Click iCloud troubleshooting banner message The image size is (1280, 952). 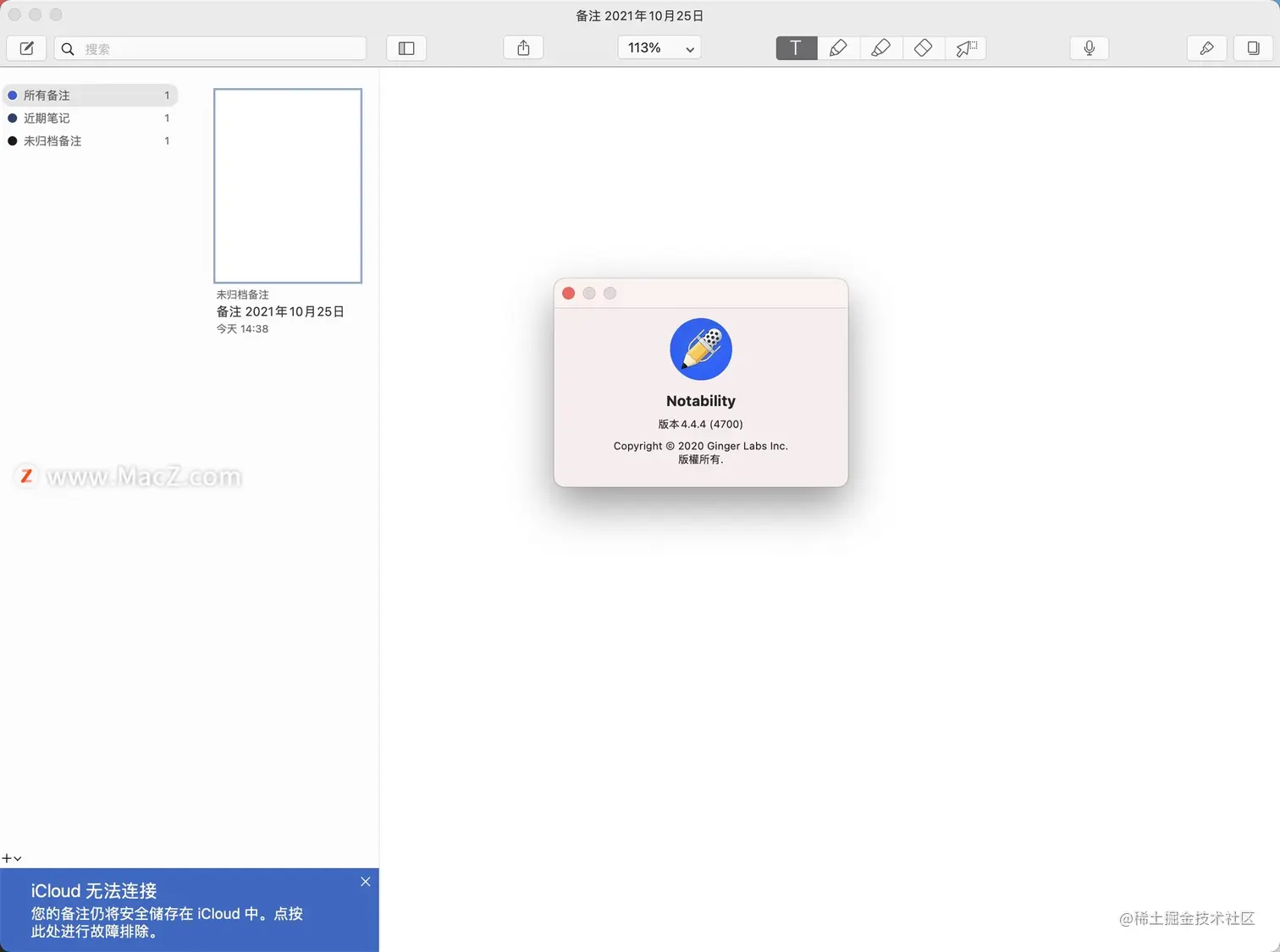point(167,922)
